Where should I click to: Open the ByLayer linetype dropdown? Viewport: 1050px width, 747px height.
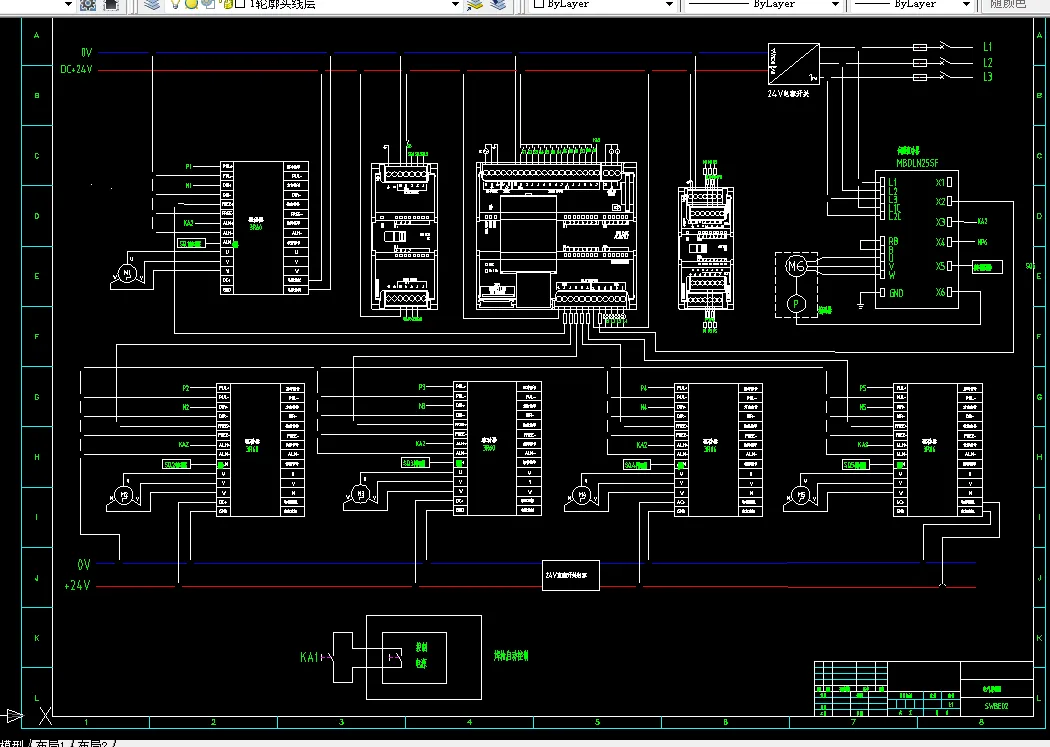click(x=835, y=4)
